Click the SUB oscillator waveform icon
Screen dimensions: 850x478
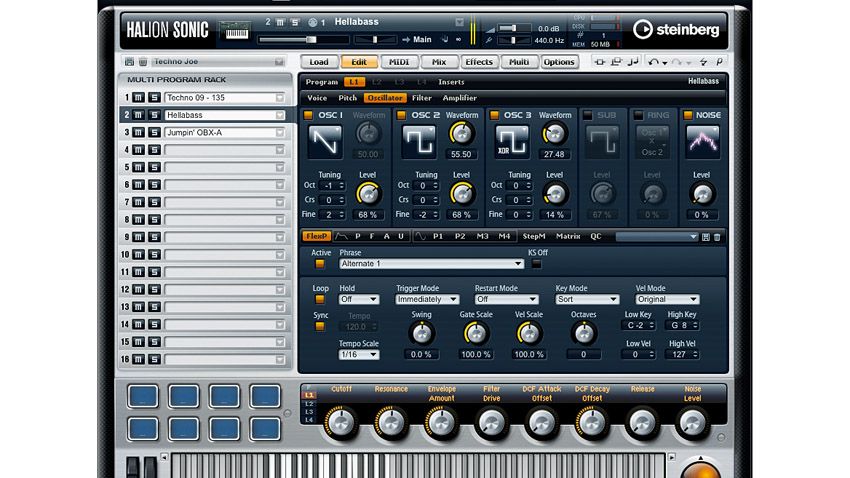[602, 141]
